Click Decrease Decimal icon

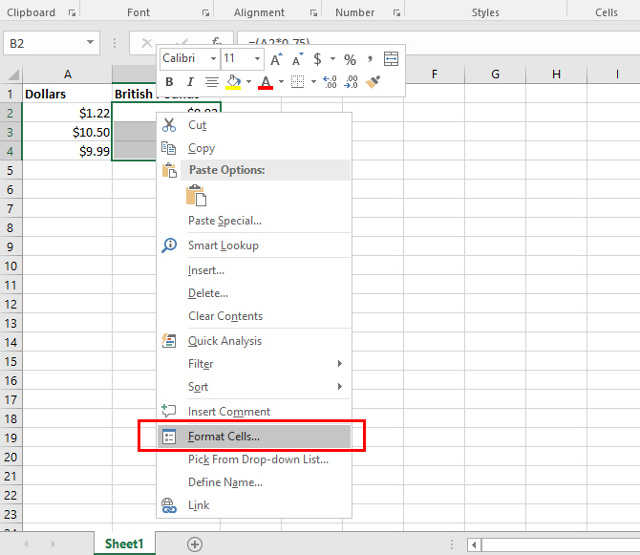point(351,82)
